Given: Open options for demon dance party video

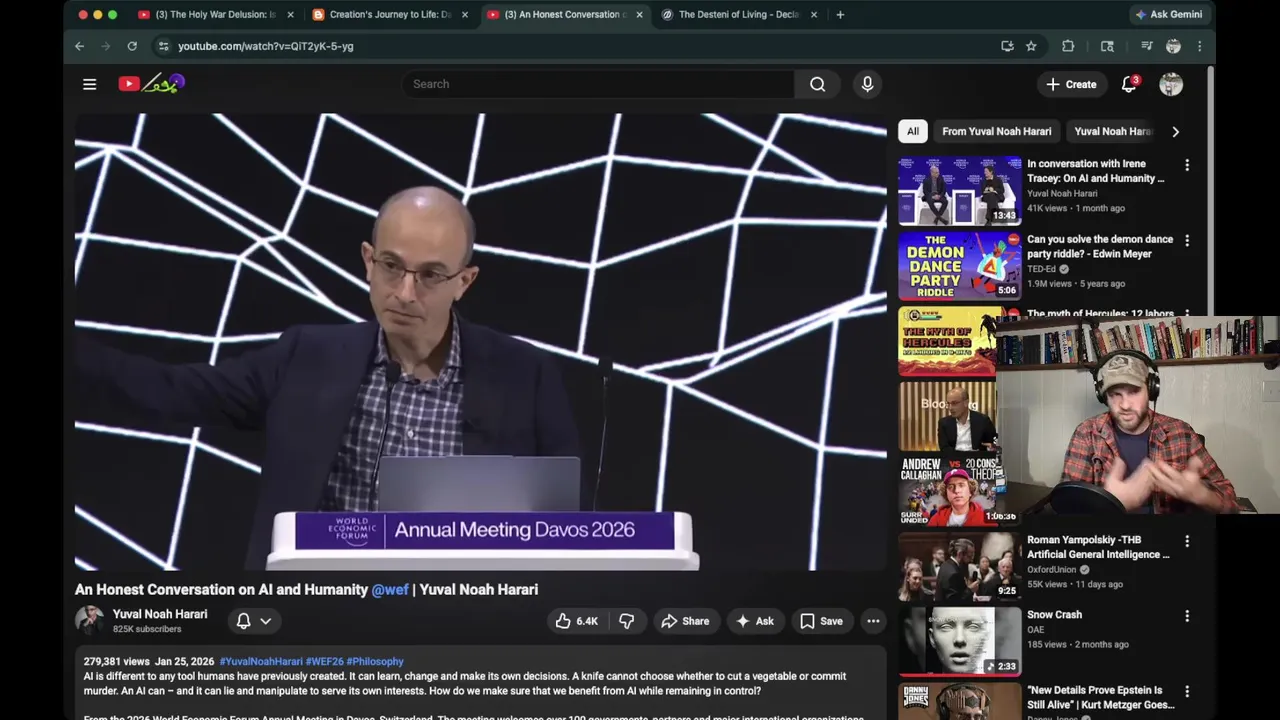Looking at the screenshot, I should (1187, 241).
